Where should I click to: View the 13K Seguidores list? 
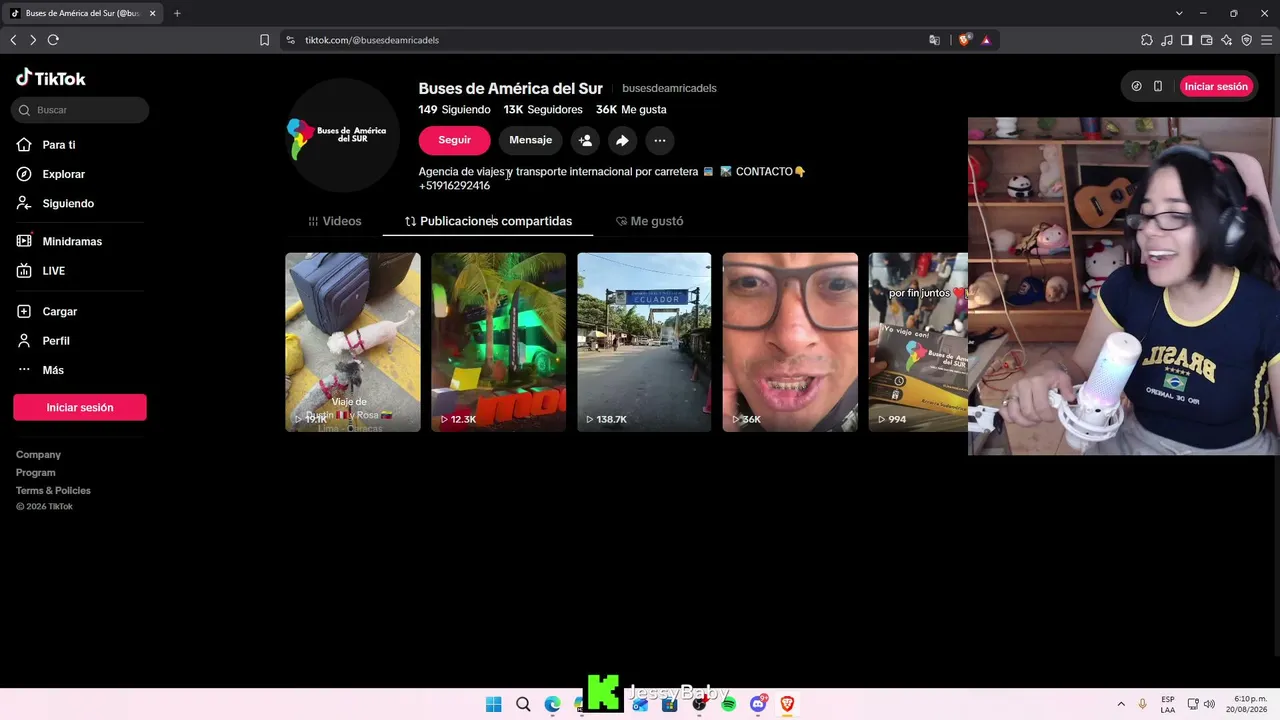(x=543, y=110)
